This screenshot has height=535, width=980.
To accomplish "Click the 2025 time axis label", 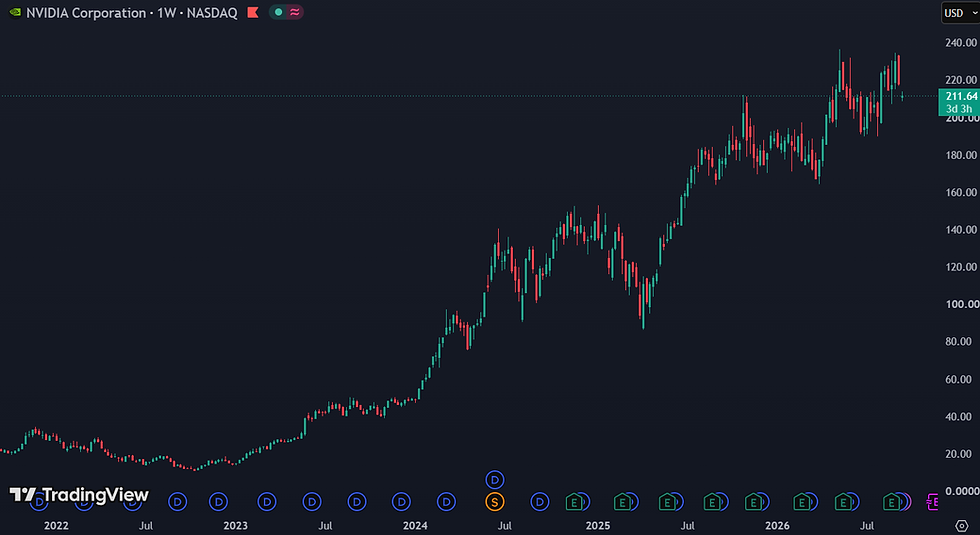I will (598, 526).
